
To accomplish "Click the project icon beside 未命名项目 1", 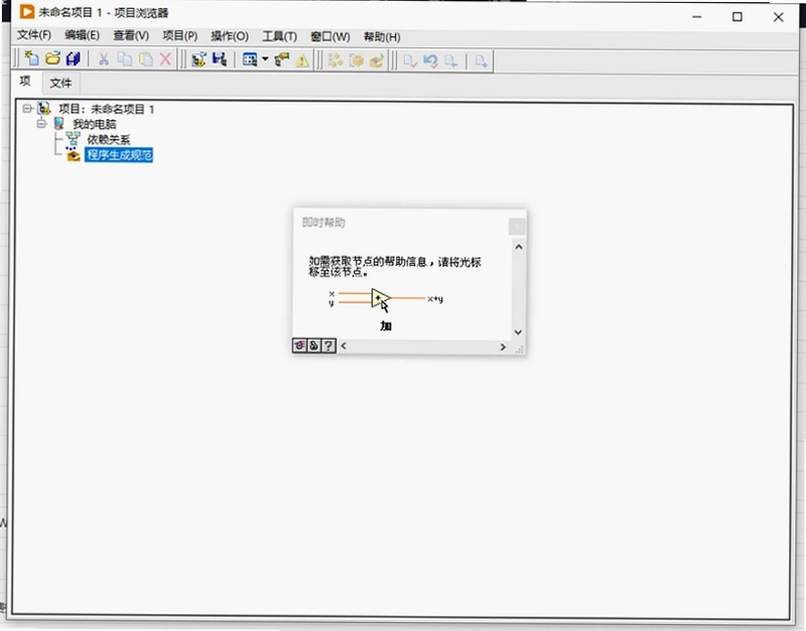I will [x=44, y=108].
